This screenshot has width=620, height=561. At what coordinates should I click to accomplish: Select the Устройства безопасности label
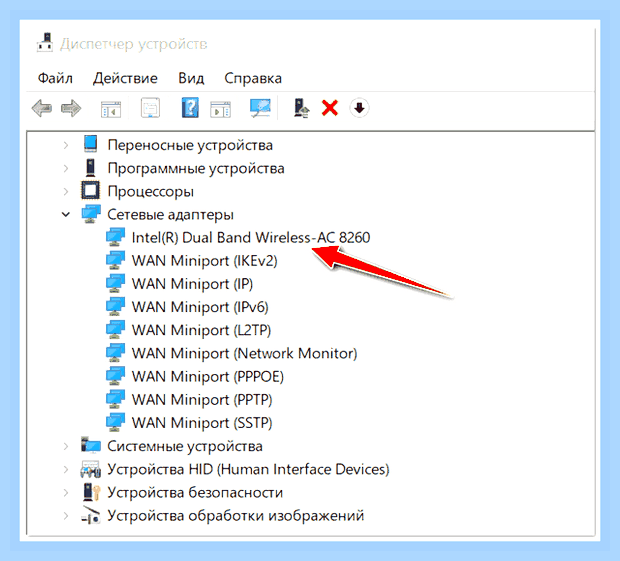(195, 493)
